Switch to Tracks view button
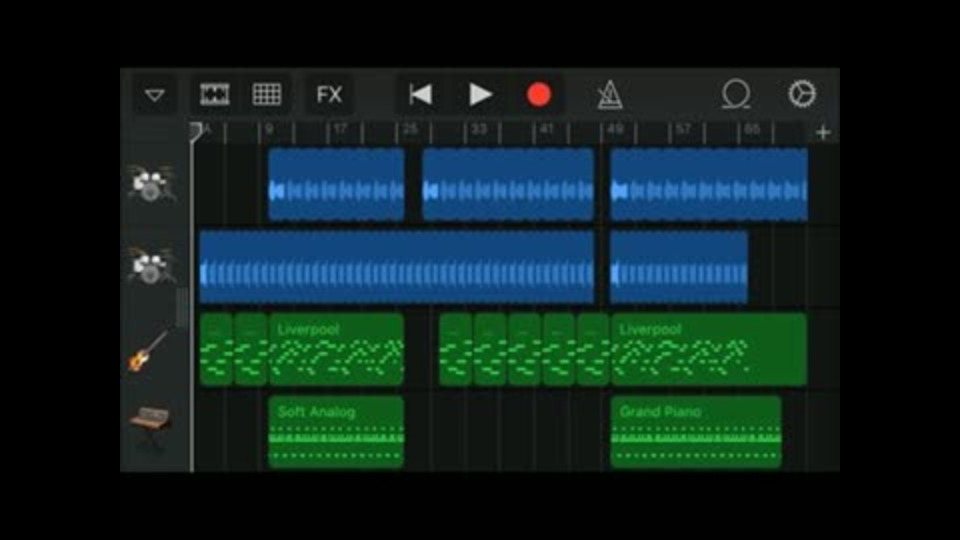Viewport: 960px width, 540px height. click(x=215, y=95)
